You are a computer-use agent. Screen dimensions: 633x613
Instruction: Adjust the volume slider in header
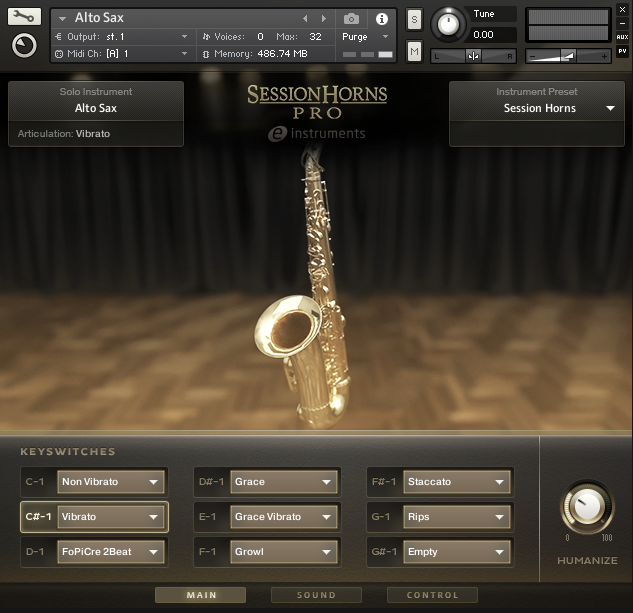(x=568, y=56)
